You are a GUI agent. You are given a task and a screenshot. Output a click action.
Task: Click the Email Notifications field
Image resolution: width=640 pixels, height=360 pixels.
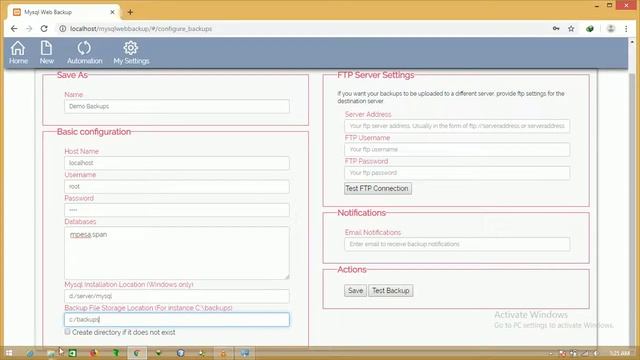point(457,244)
